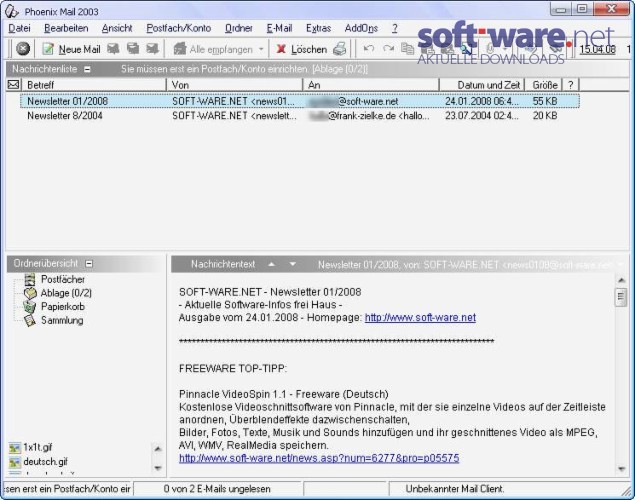
Task: Open the Ansicht menu
Action: point(117,28)
